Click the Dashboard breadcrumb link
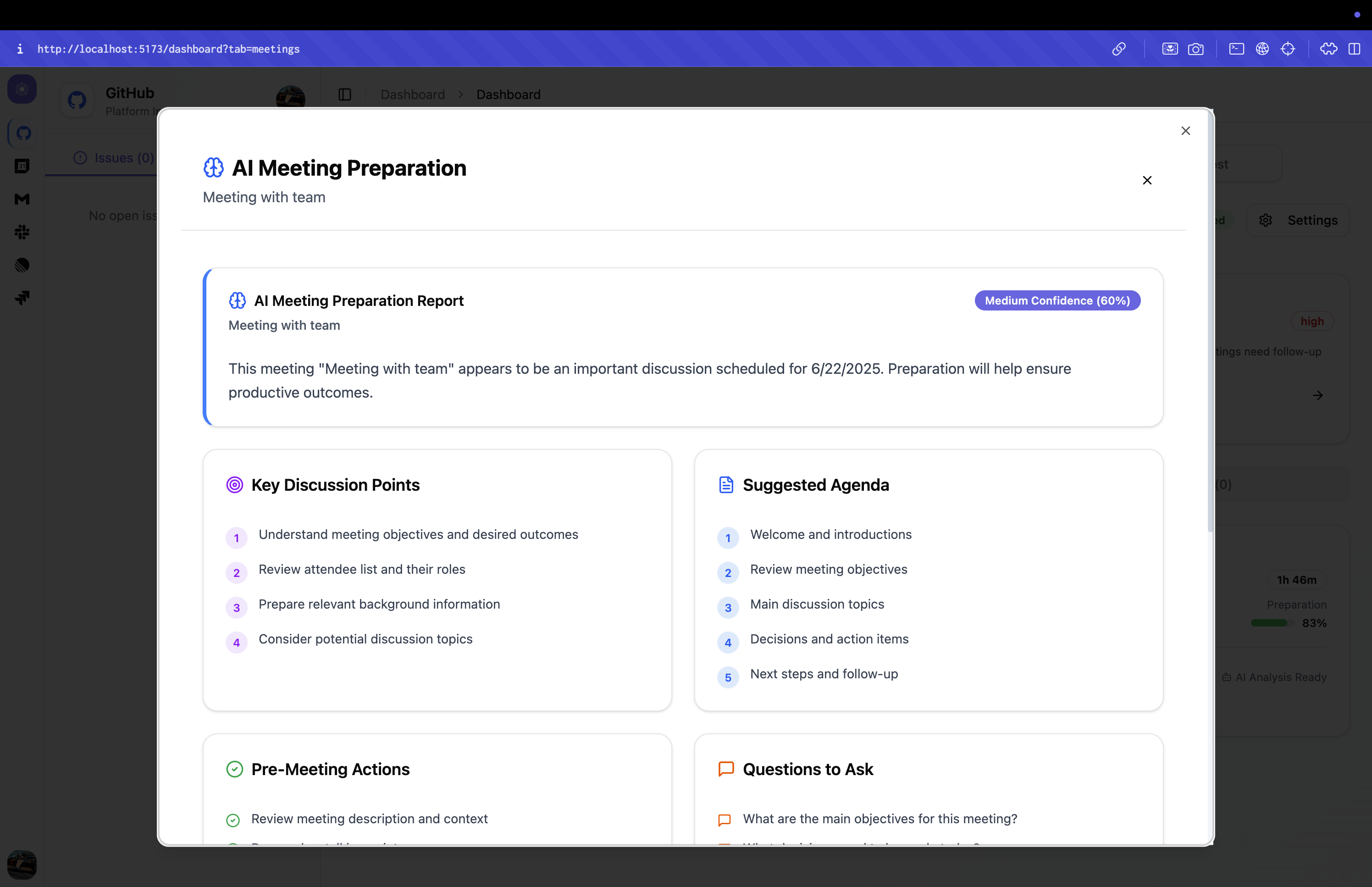The width and height of the screenshot is (1372, 887). [412, 94]
